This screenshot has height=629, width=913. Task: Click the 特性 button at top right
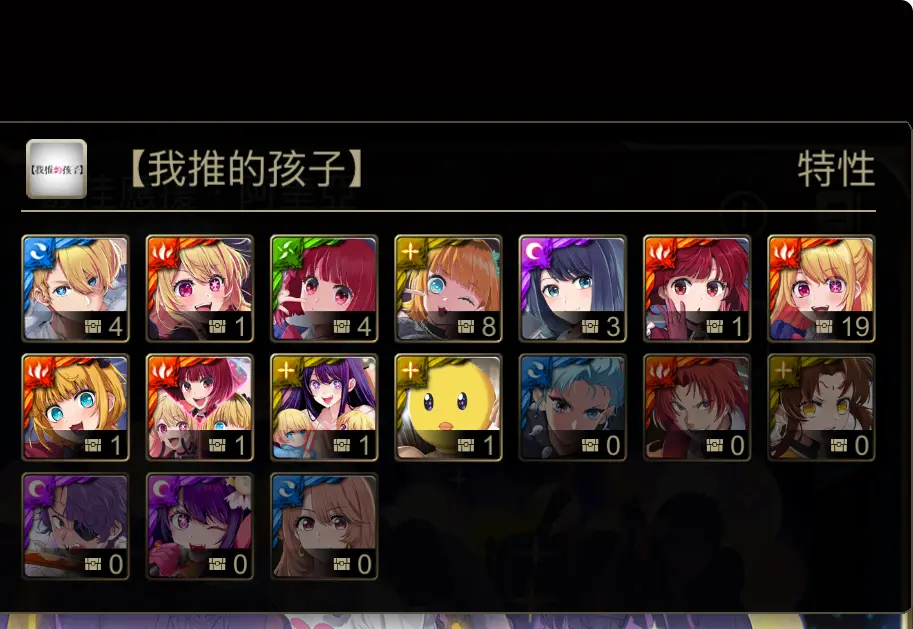836,169
